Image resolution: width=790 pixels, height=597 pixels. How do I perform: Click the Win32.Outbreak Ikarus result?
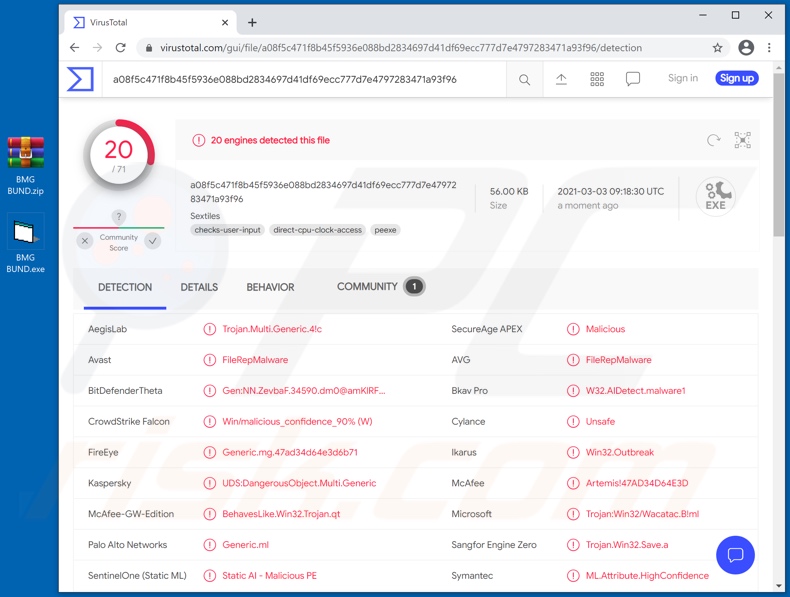pos(620,452)
